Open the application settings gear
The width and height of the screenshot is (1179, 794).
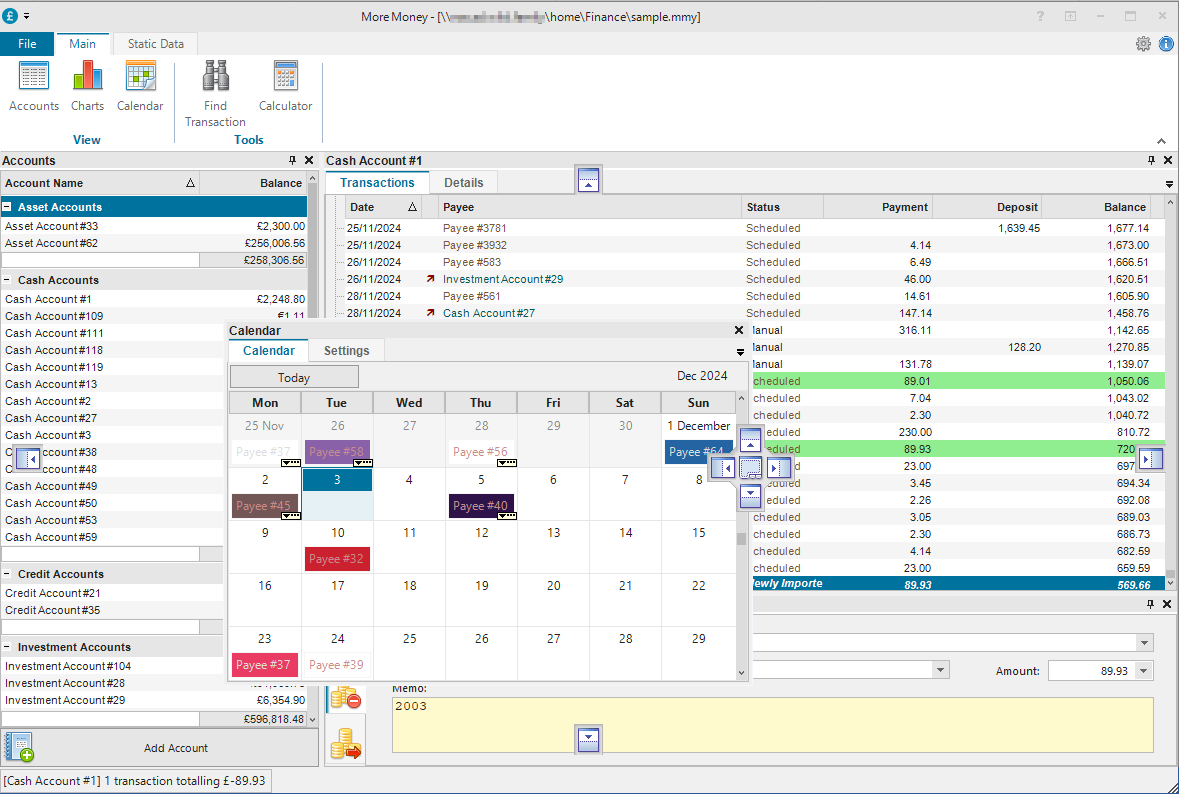coord(1143,44)
